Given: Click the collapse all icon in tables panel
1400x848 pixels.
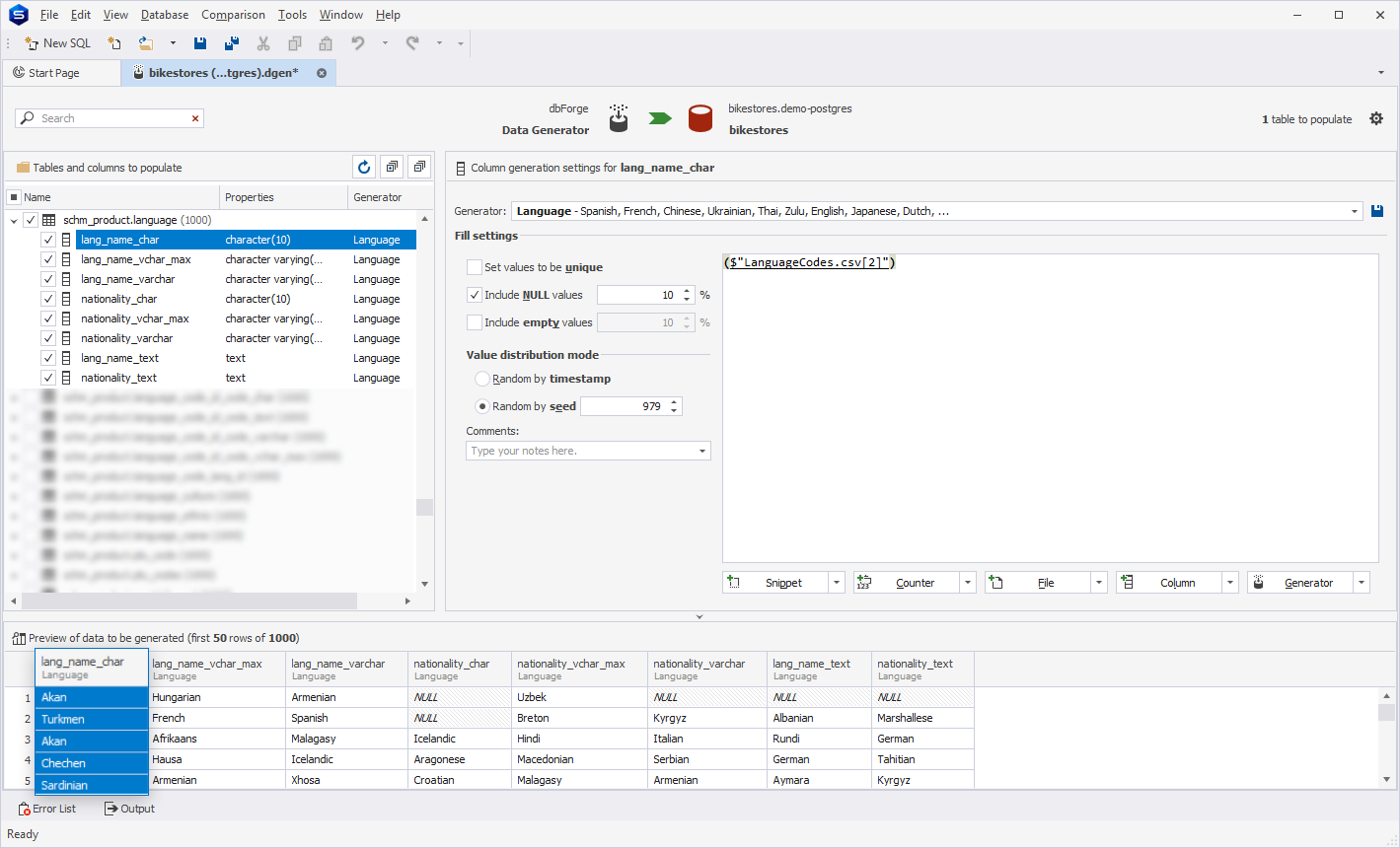Looking at the screenshot, I should pos(420,168).
